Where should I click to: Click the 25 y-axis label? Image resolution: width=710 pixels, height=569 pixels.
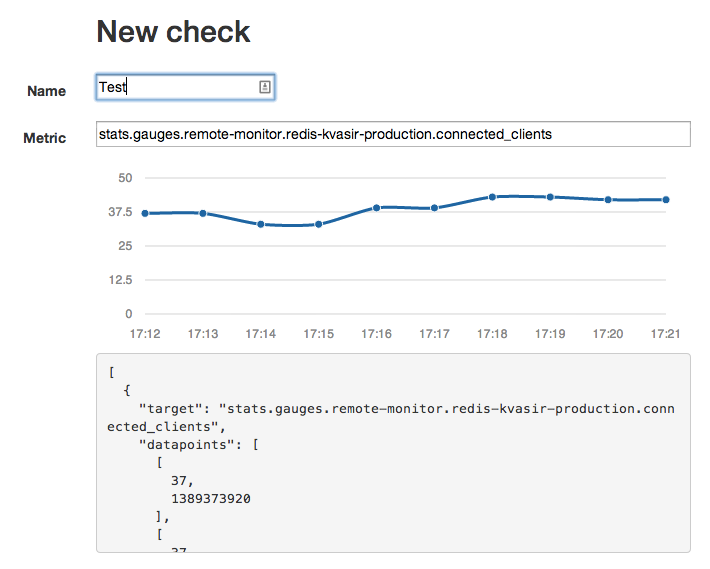tap(125, 246)
